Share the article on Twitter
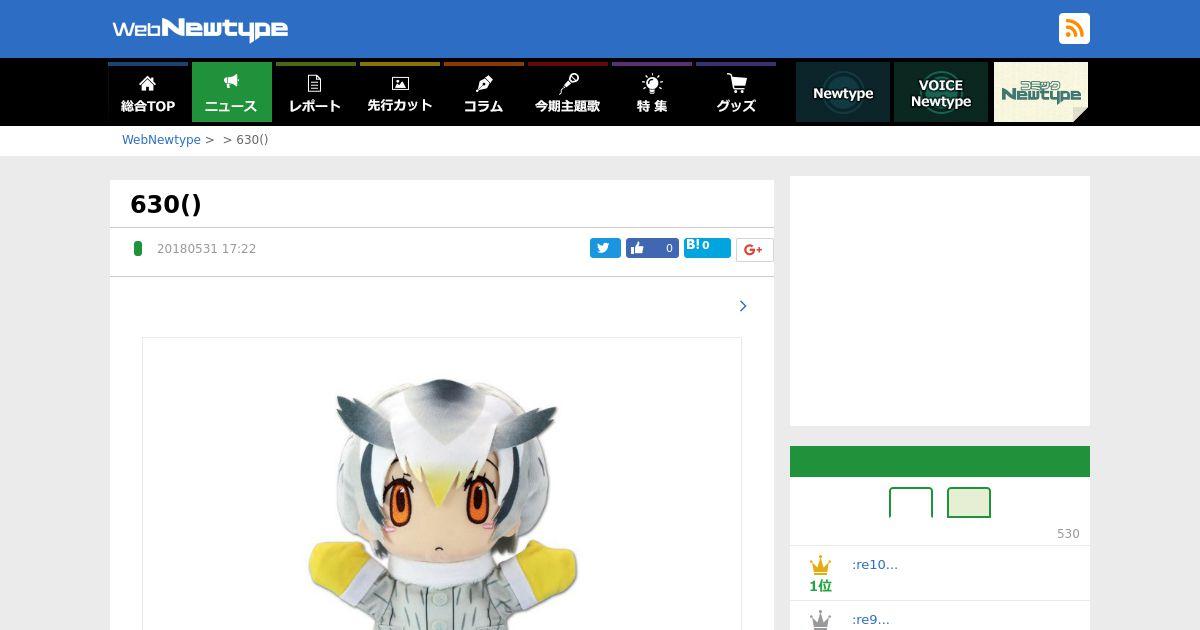The height and width of the screenshot is (630, 1200). click(605, 248)
